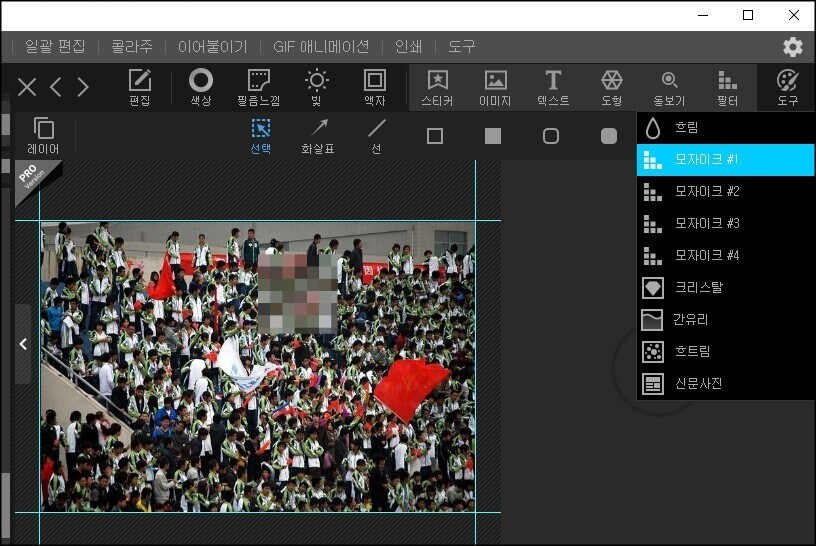
Task: Select 모자이크 #3 filter option
Action: (726, 224)
